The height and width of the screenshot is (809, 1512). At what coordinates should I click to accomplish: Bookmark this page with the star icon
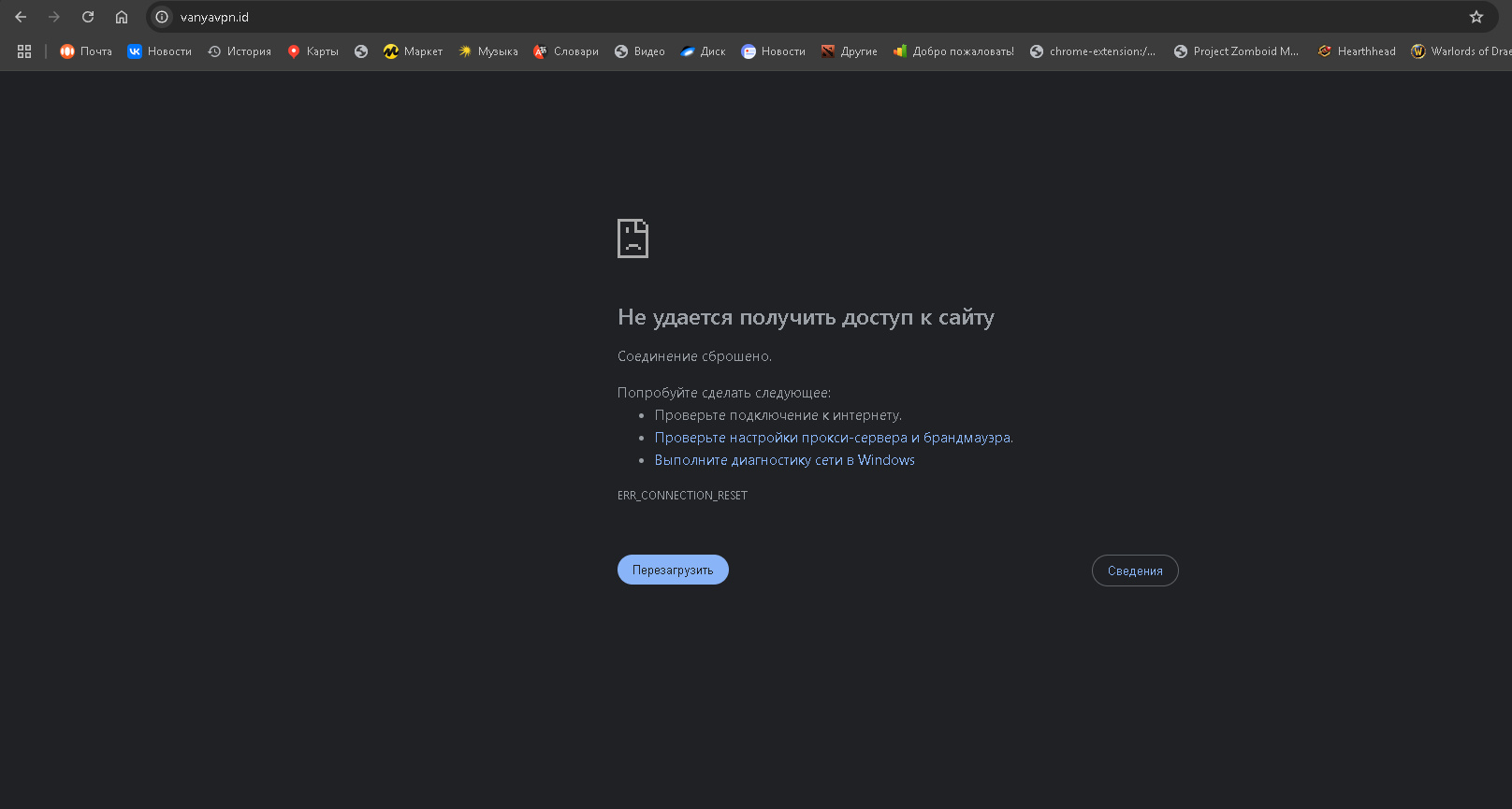(x=1476, y=17)
